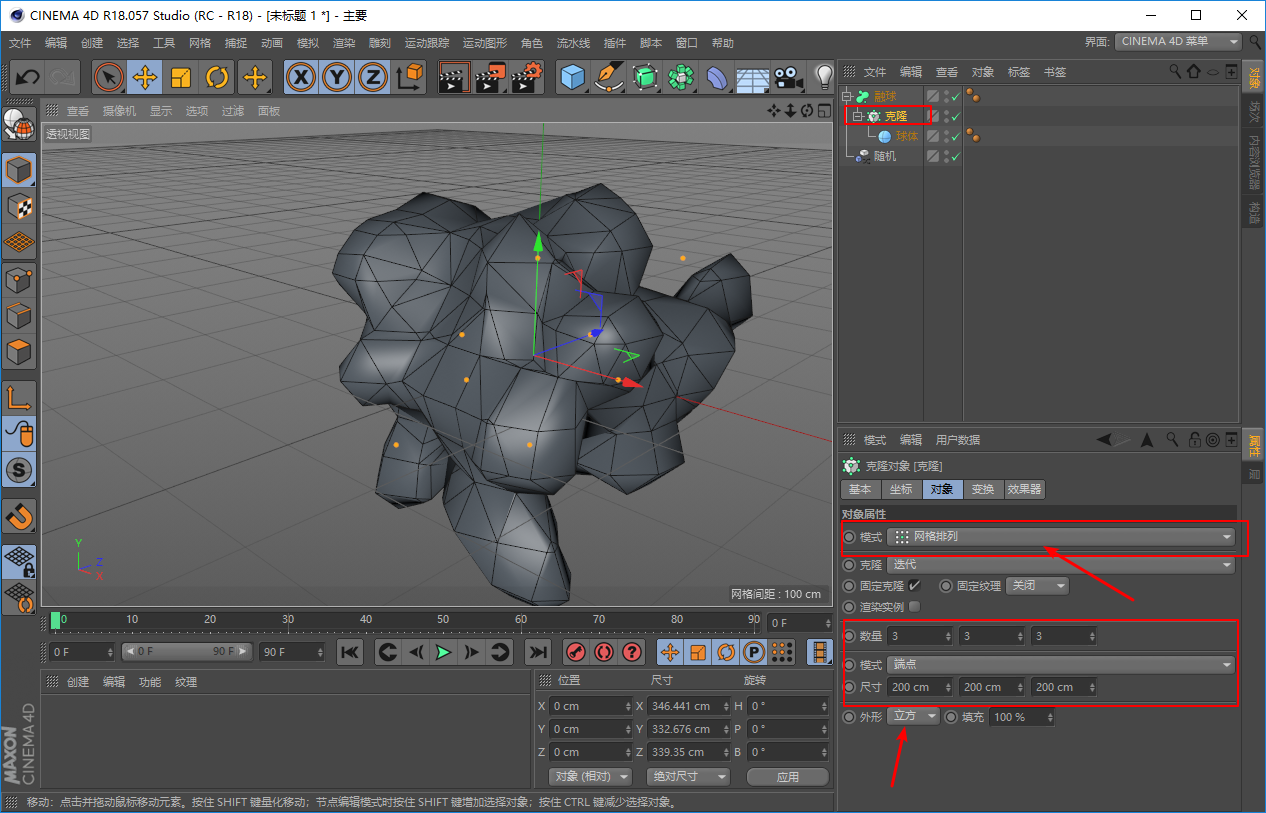Viewport: 1266px width, 813px height.
Task: Switch to the 变换 tab
Action: tap(983, 489)
